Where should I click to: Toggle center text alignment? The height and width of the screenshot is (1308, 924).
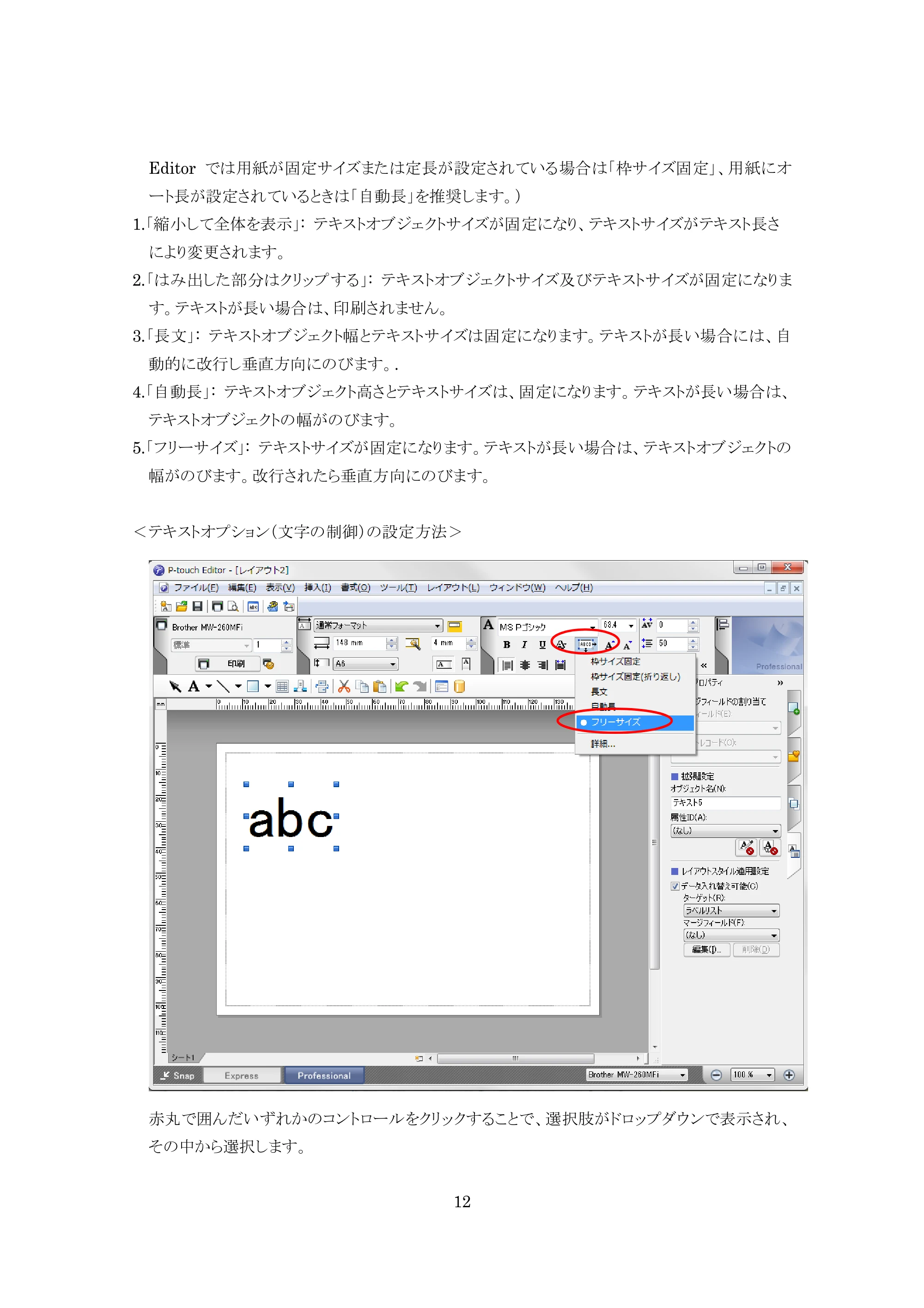coord(525,665)
